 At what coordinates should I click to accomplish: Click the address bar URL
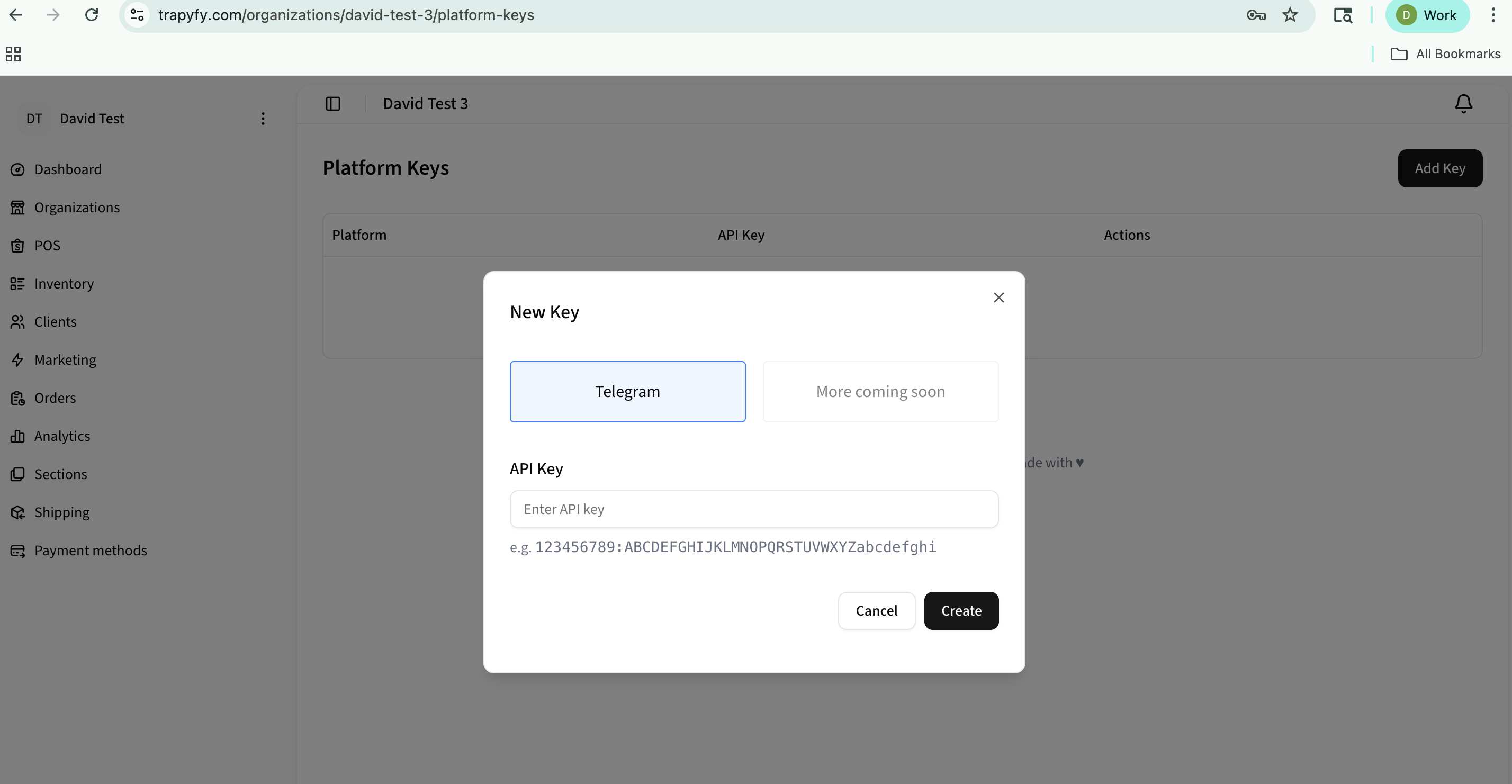pyautogui.click(x=346, y=15)
